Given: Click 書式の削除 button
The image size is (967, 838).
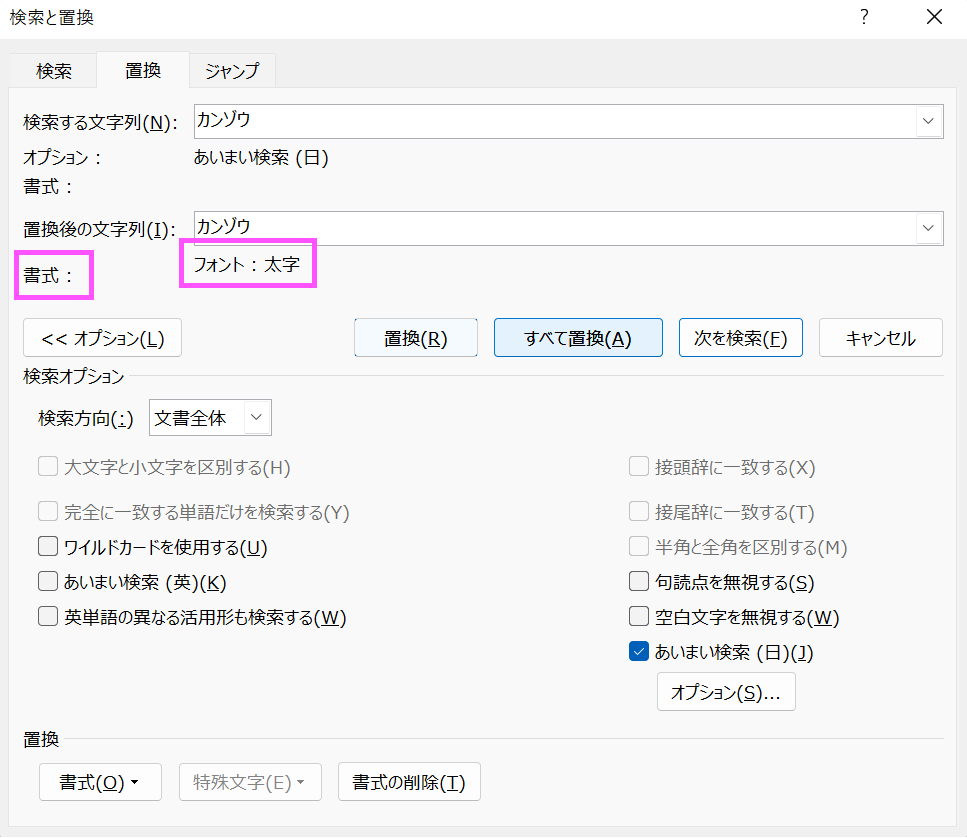Looking at the screenshot, I should click(x=409, y=782).
